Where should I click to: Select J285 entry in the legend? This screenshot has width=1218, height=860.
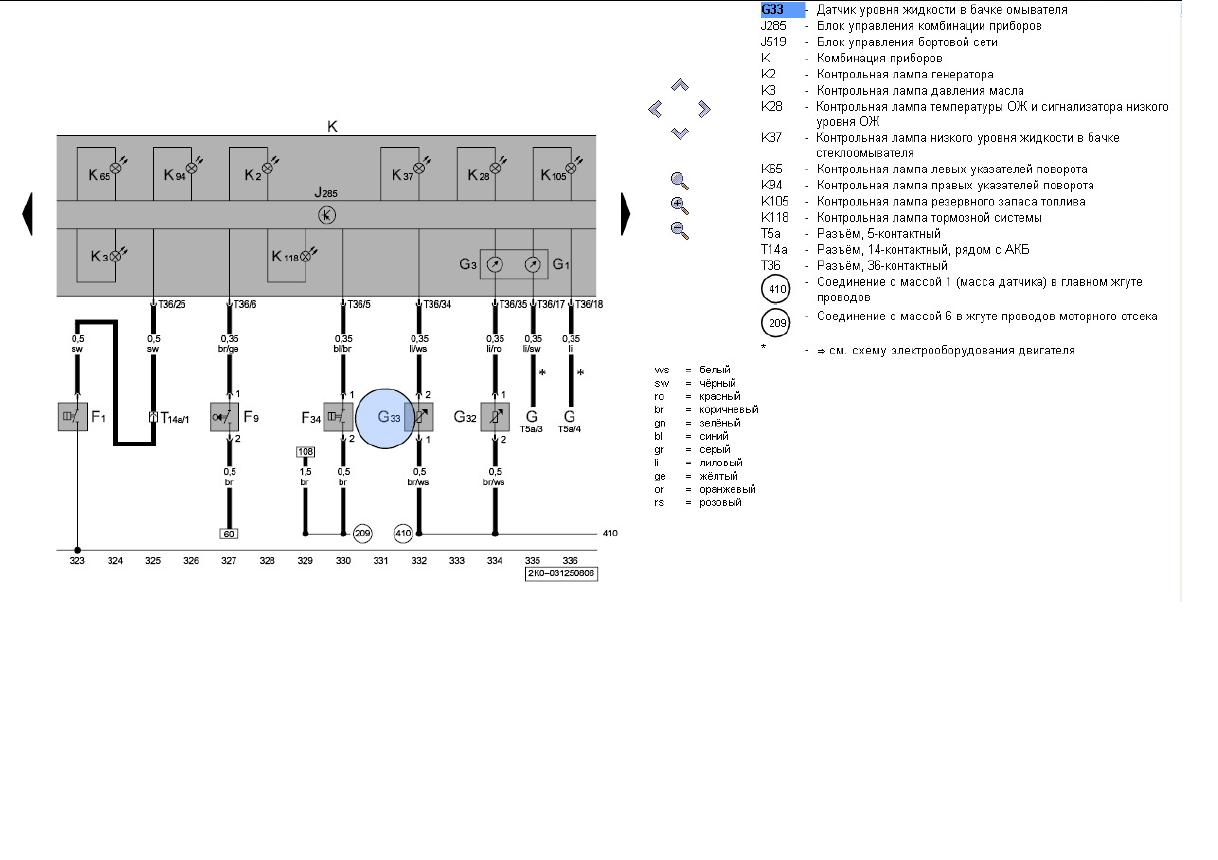point(901,26)
